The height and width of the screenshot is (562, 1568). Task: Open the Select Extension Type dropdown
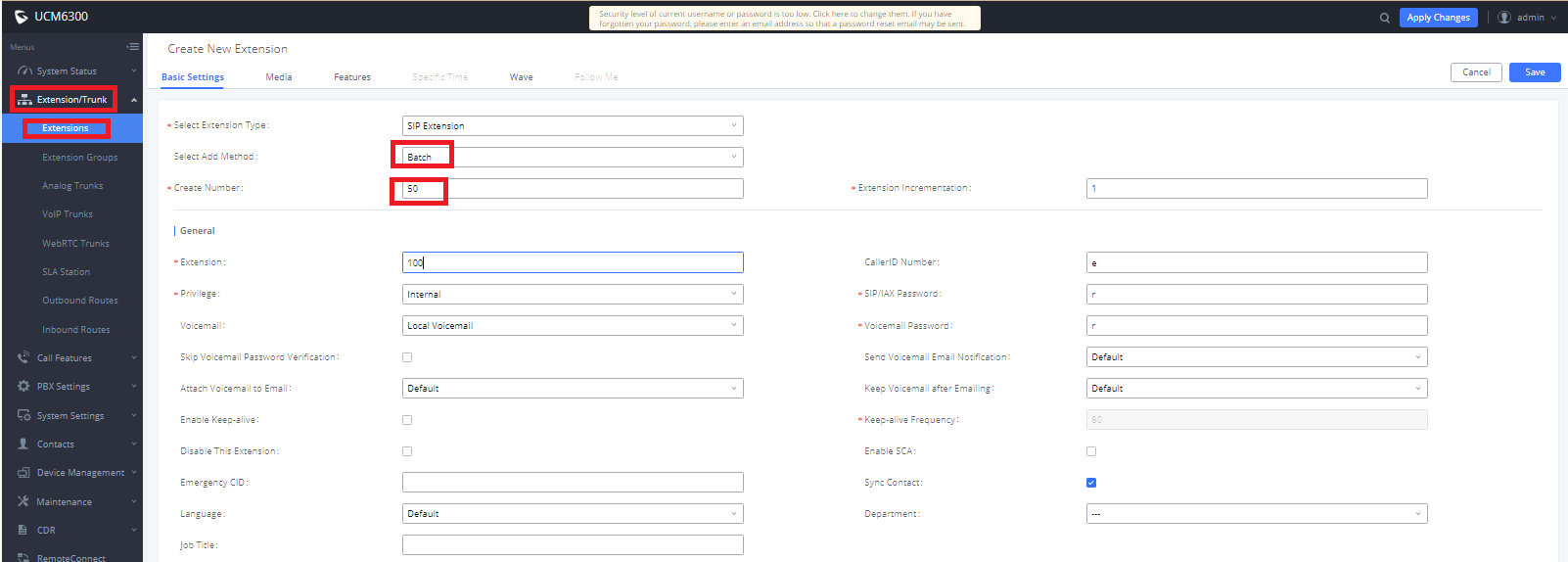573,125
